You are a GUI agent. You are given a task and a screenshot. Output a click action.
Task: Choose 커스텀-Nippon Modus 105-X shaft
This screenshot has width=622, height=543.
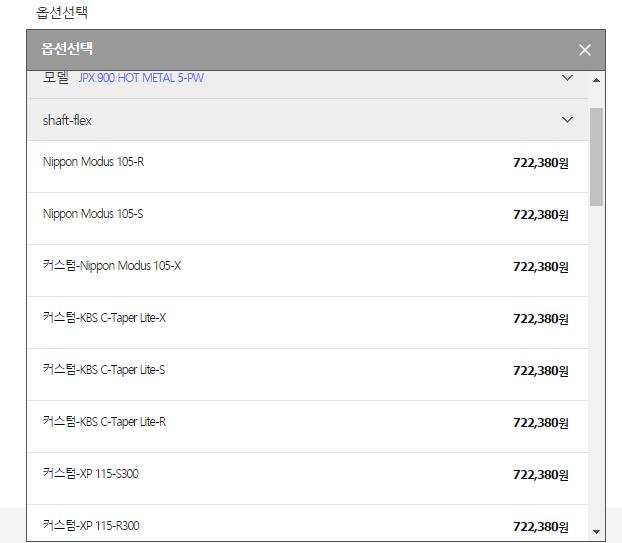coord(112,266)
